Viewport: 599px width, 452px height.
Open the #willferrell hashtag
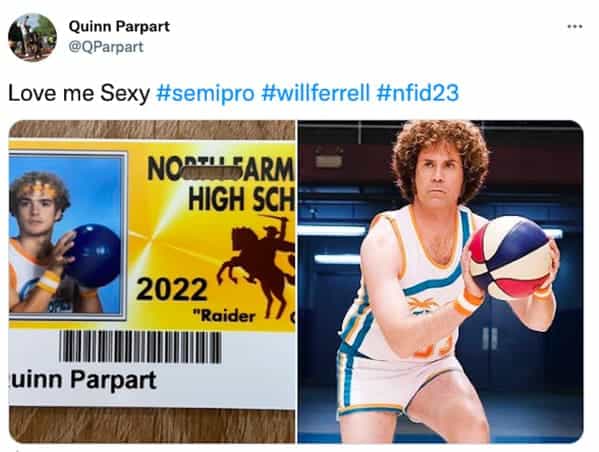click(316, 93)
